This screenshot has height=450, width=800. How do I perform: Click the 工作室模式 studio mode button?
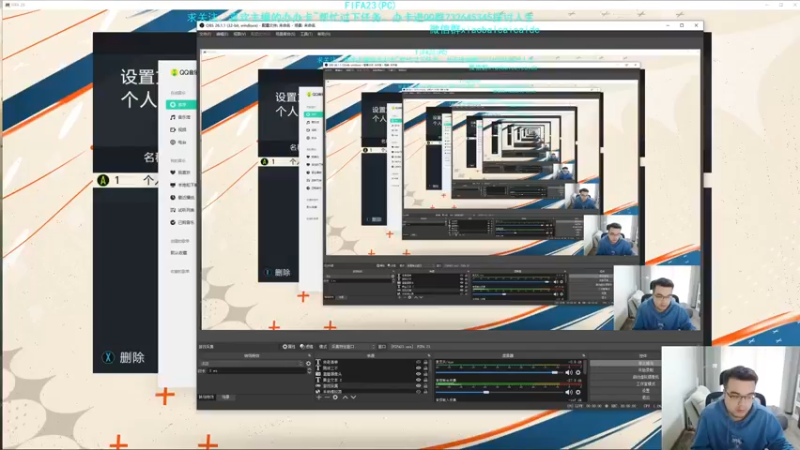[626, 384]
